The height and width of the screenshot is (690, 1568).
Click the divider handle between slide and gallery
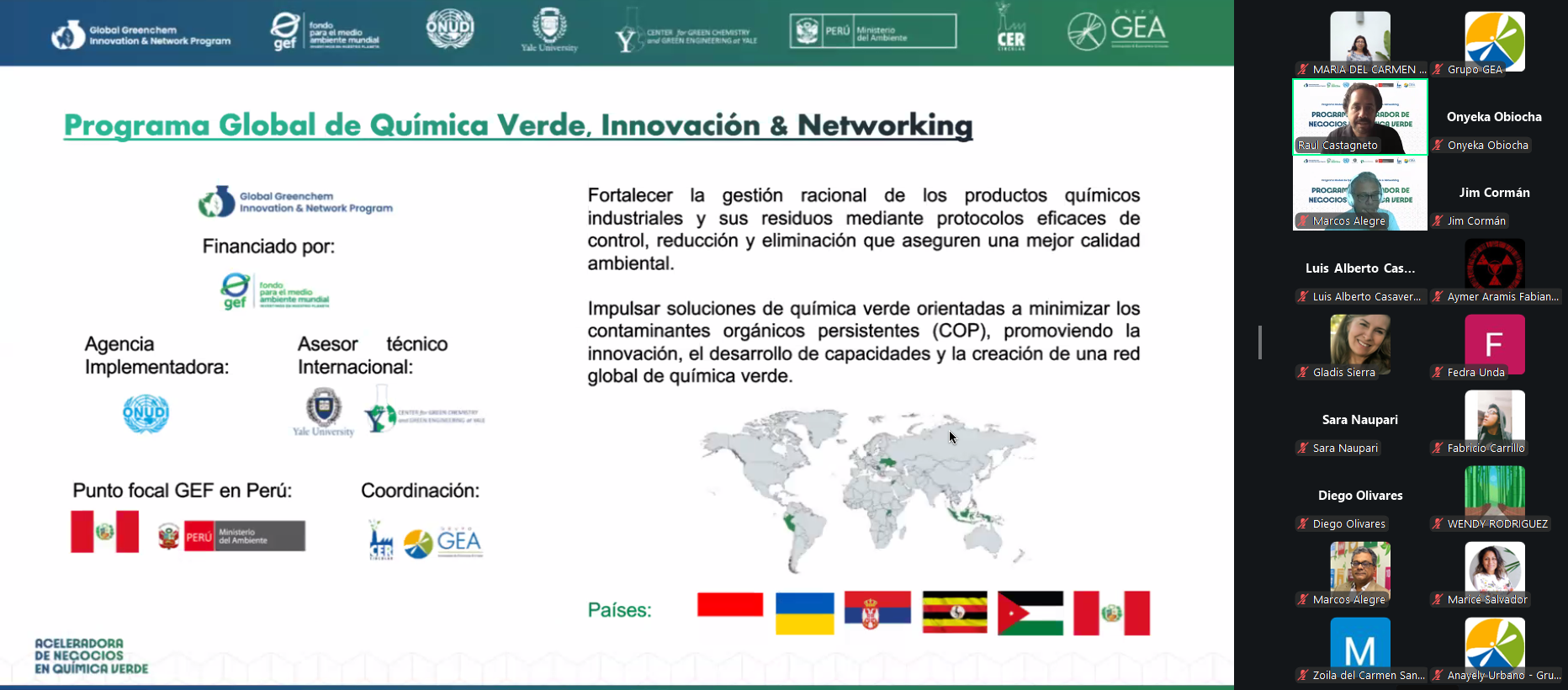coord(1259,342)
